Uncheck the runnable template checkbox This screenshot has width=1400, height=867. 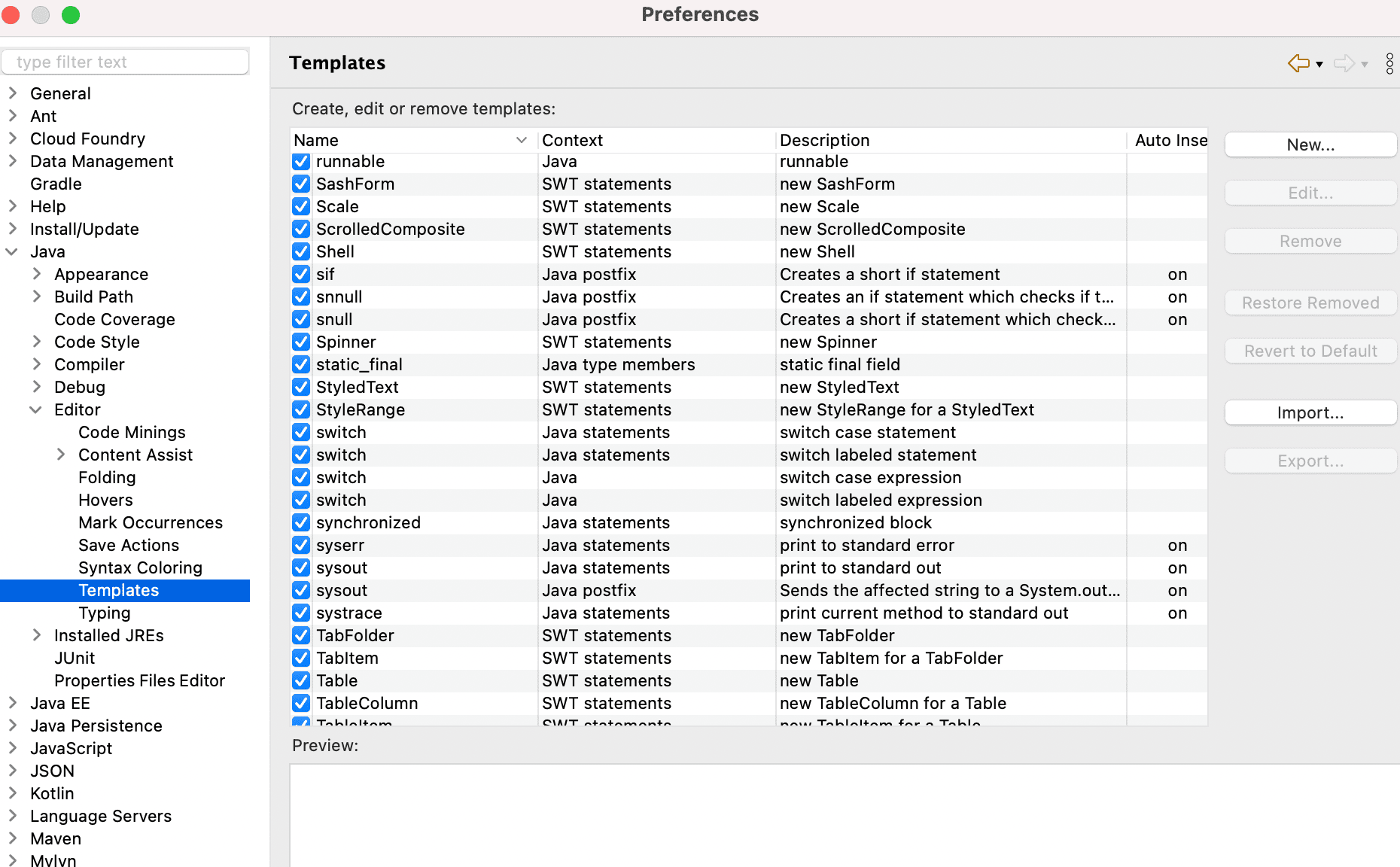pyautogui.click(x=301, y=162)
